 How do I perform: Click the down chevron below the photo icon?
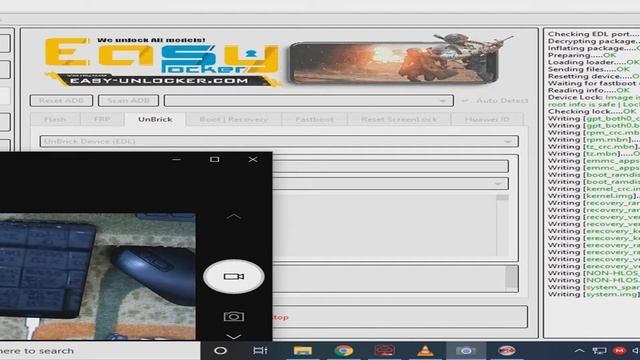(233, 336)
